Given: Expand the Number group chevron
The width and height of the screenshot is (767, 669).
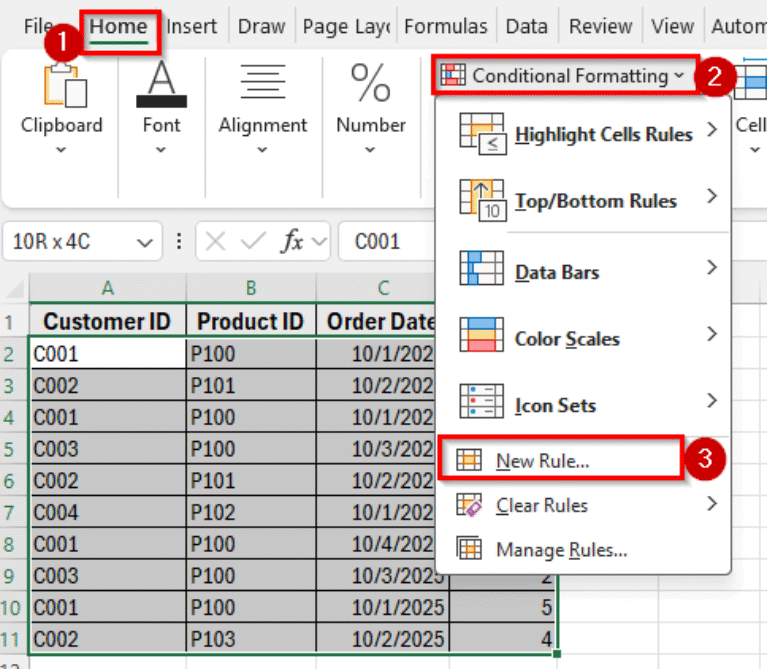Looking at the screenshot, I should [x=370, y=150].
